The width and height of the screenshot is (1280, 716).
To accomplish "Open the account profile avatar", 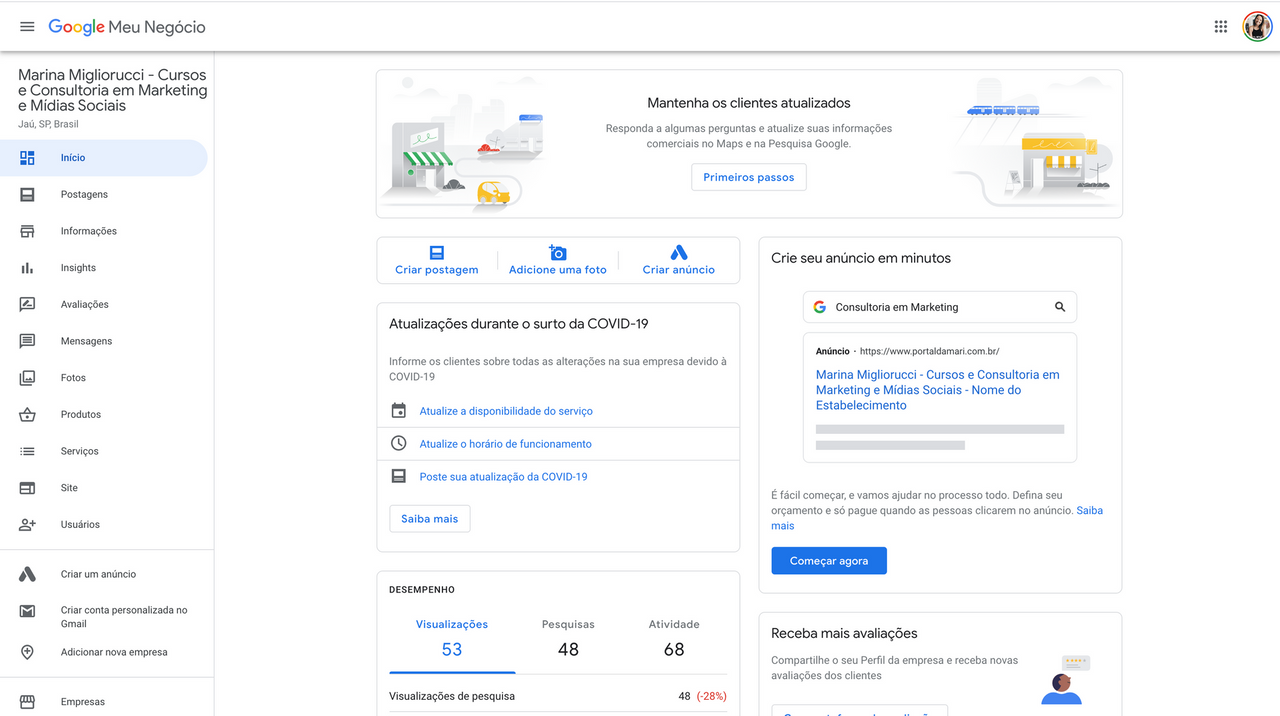I will 1257,27.
